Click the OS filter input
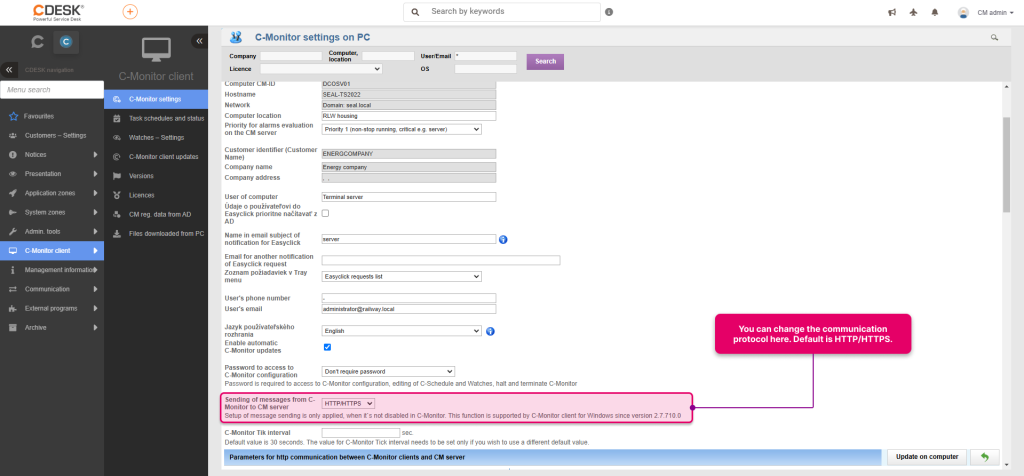 click(485, 69)
